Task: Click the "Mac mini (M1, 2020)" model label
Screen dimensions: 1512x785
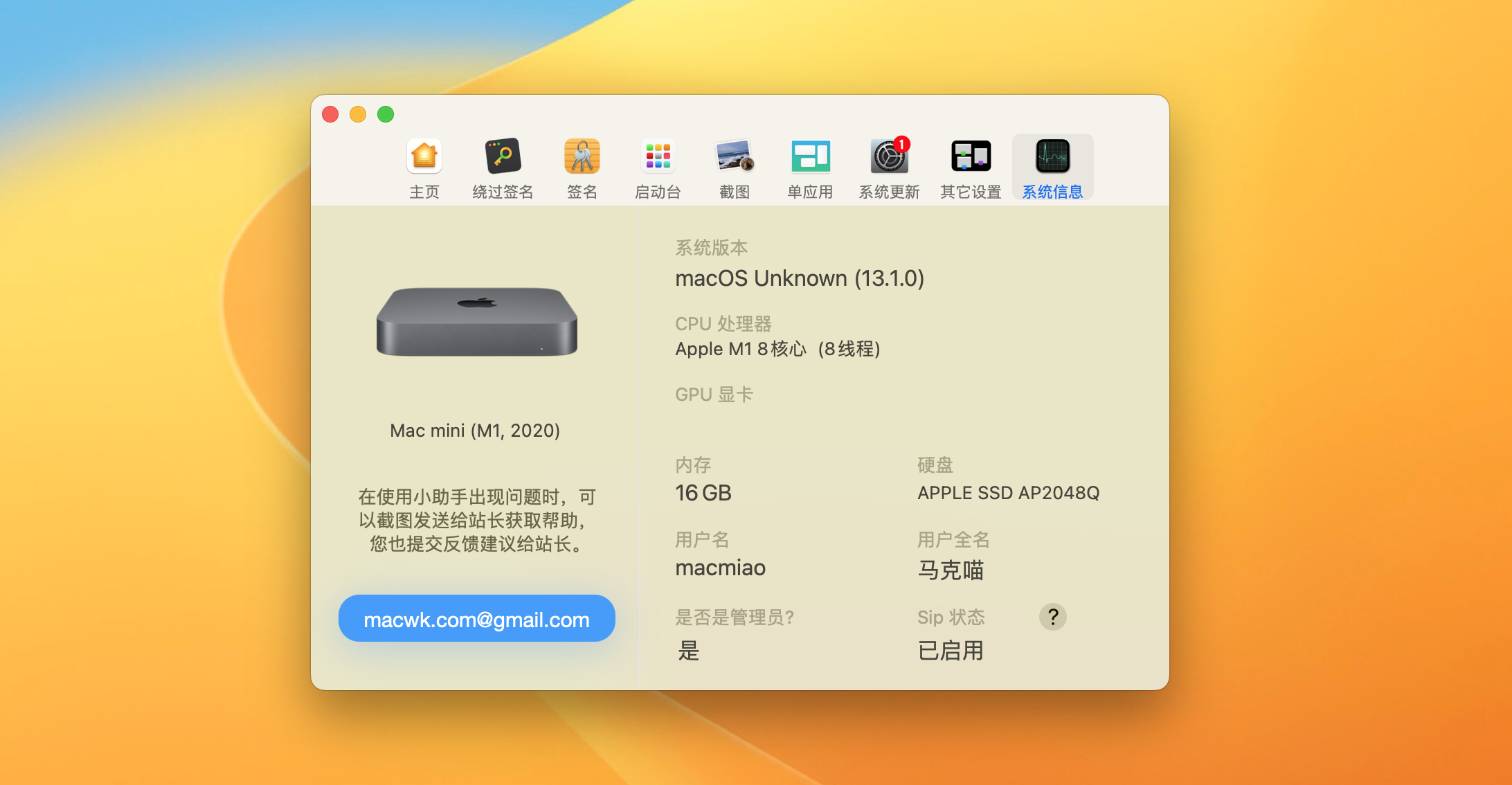Action: [x=475, y=431]
